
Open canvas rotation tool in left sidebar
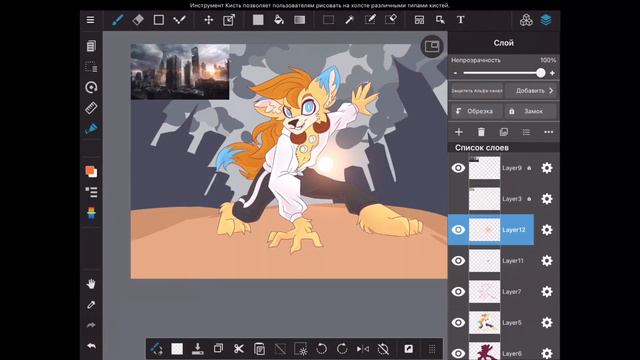[91, 87]
